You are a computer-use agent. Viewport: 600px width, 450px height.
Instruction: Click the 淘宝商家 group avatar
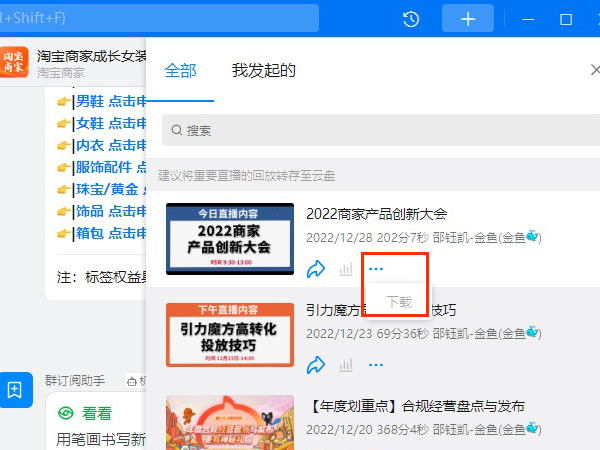pos(16,61)
